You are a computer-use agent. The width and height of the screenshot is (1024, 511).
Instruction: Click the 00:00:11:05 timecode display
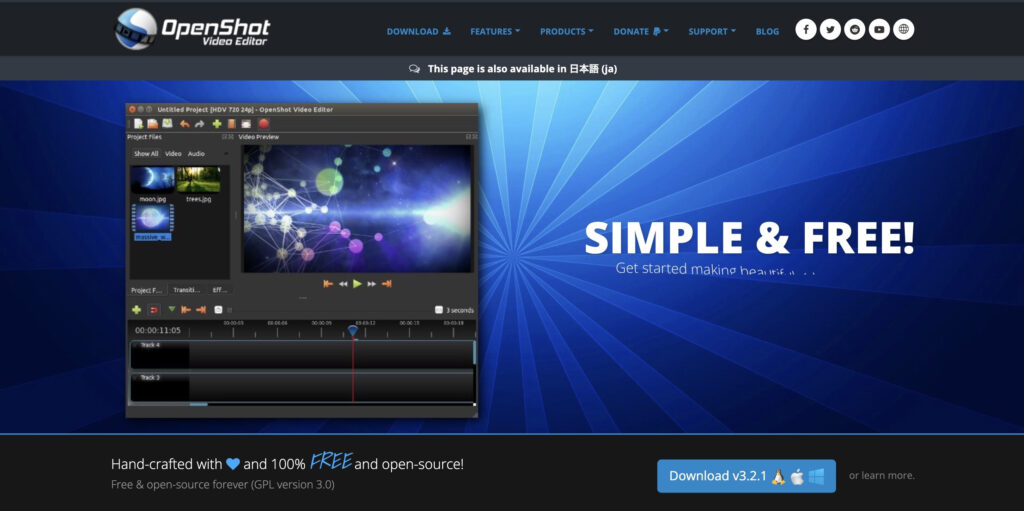click(158, 331)
